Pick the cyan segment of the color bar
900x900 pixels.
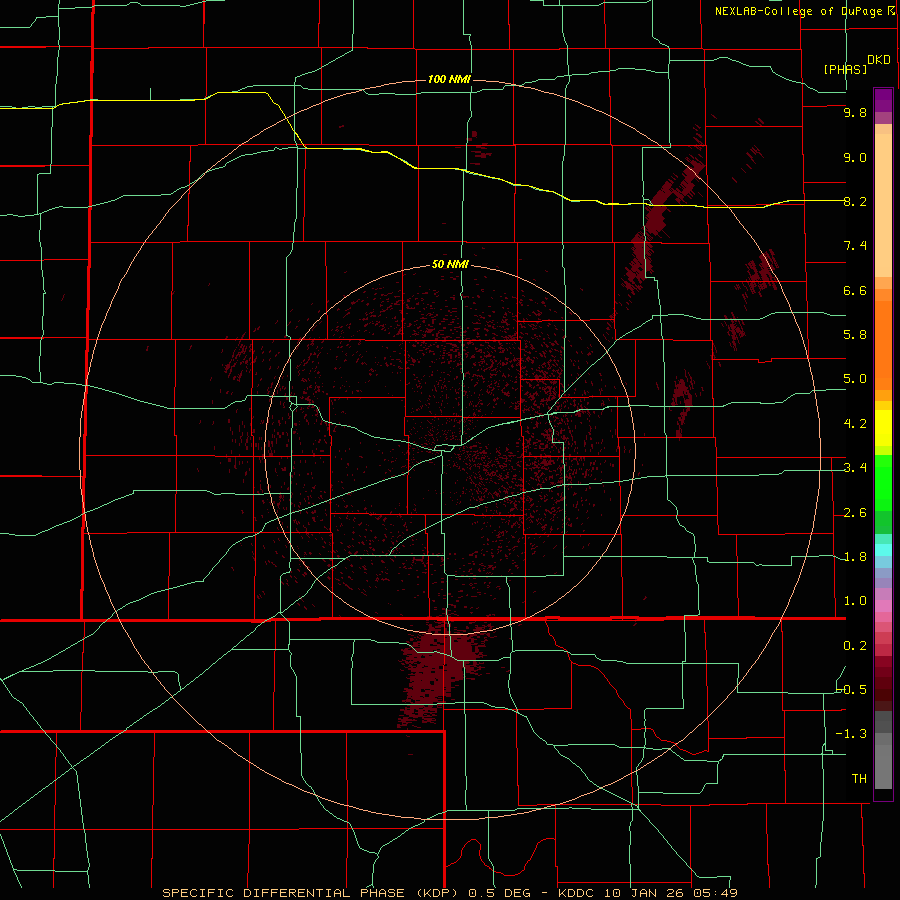pyautogui.click(x=883, y=550)
